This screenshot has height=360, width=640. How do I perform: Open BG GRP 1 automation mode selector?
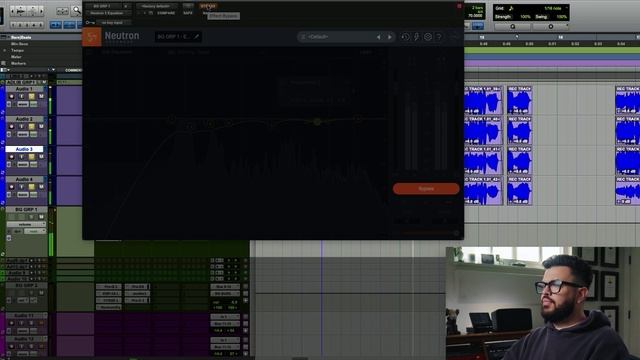(x=36, y=231)
